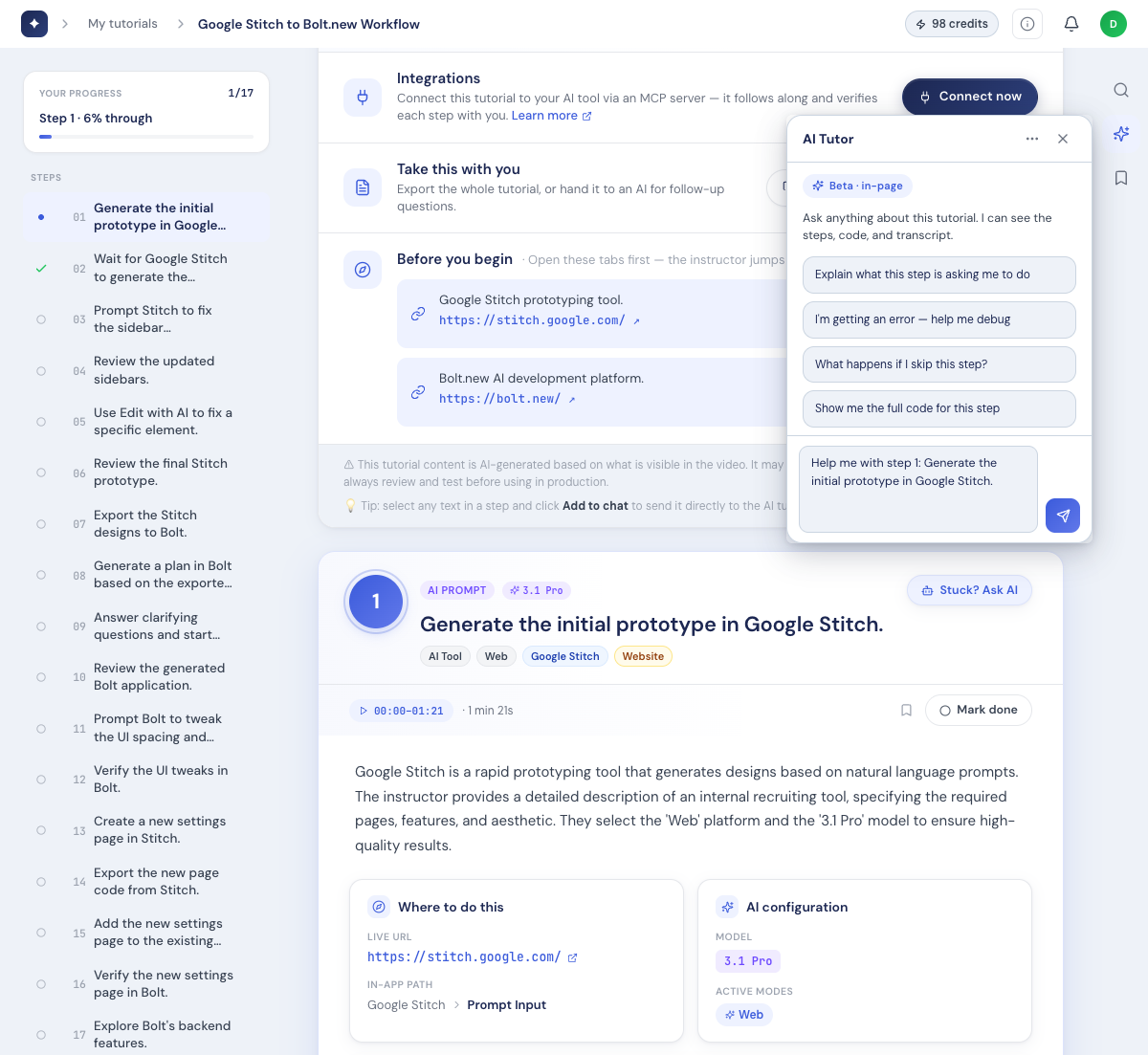Bookmark step 1 with the bookmark icon
The image size is (1148, 1055).
906,711
